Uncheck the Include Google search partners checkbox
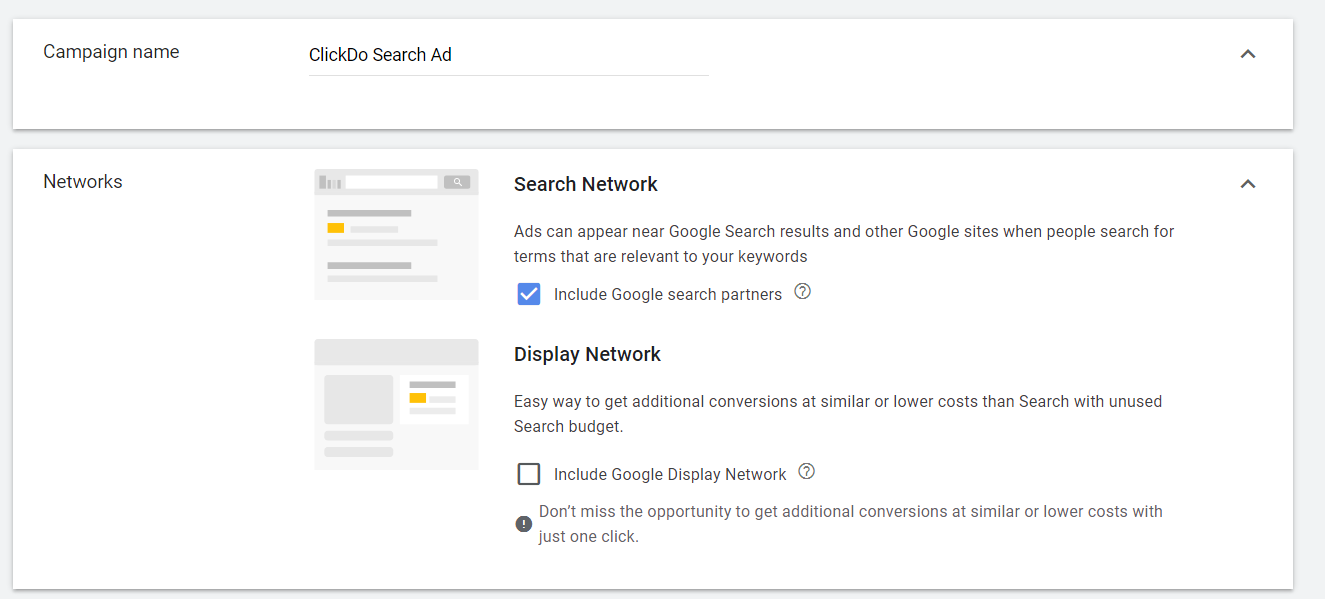This screenshot has width=1325, height=599. pos(529,294)
